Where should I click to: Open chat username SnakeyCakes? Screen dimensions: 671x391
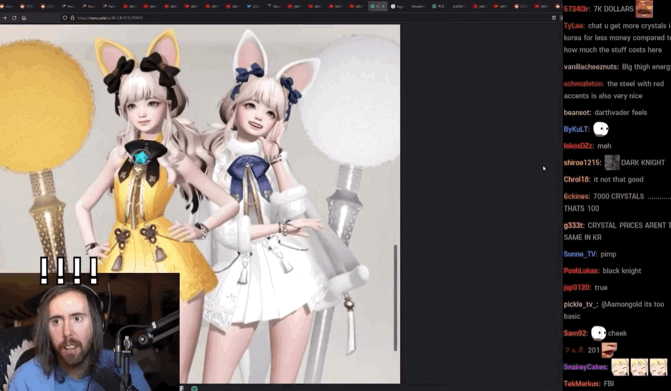(585, 367)
